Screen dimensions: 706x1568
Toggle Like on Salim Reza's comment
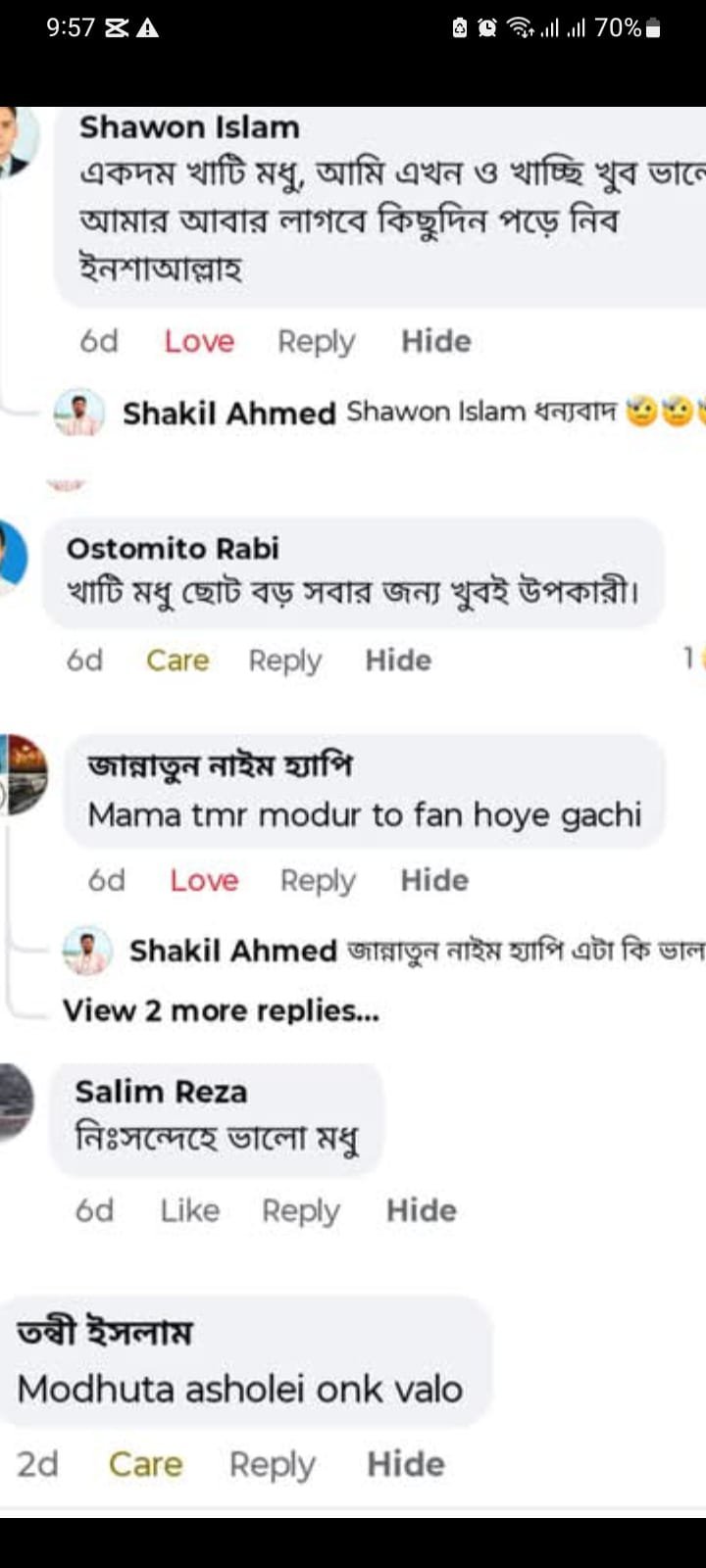pyautogui.click(x=189, y=1210)
